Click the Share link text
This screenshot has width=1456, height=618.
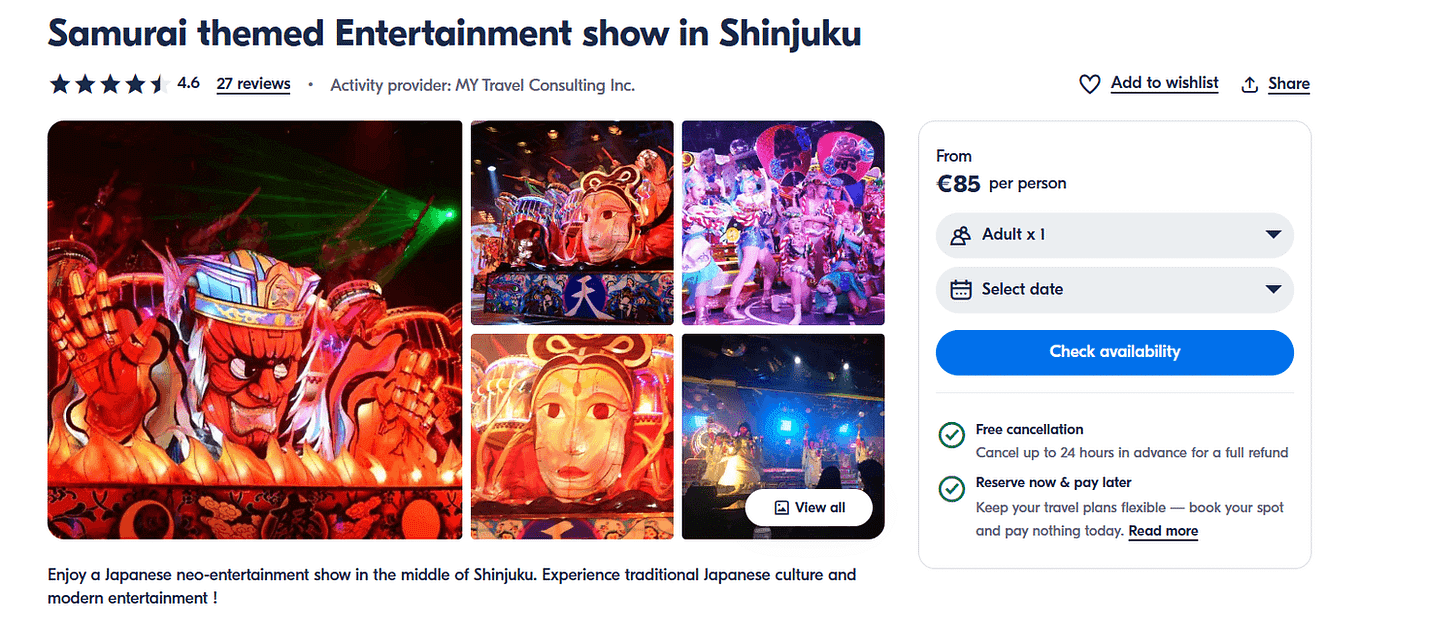click(1289, 84)
